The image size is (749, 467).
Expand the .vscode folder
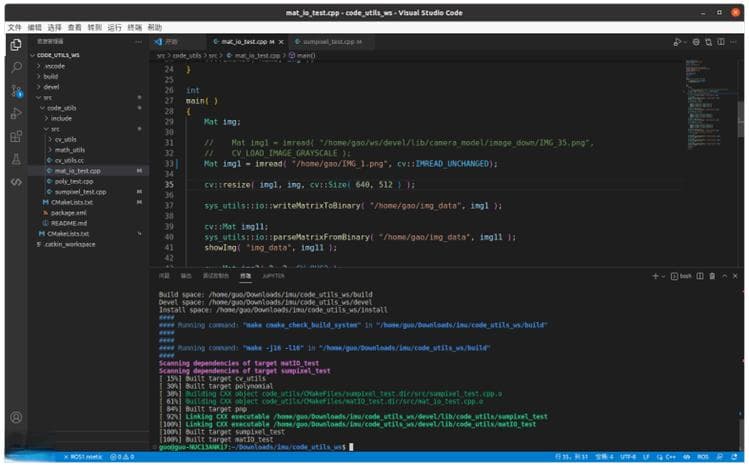pyautogui.click(x=88, y=66)
